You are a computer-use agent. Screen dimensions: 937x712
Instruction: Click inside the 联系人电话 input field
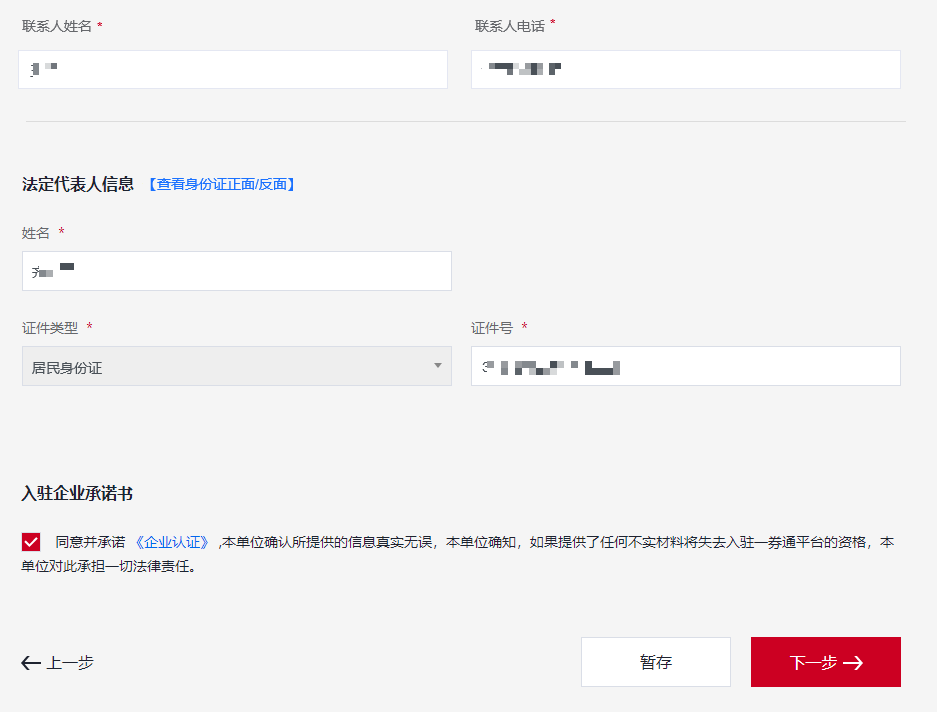point(686,69)
